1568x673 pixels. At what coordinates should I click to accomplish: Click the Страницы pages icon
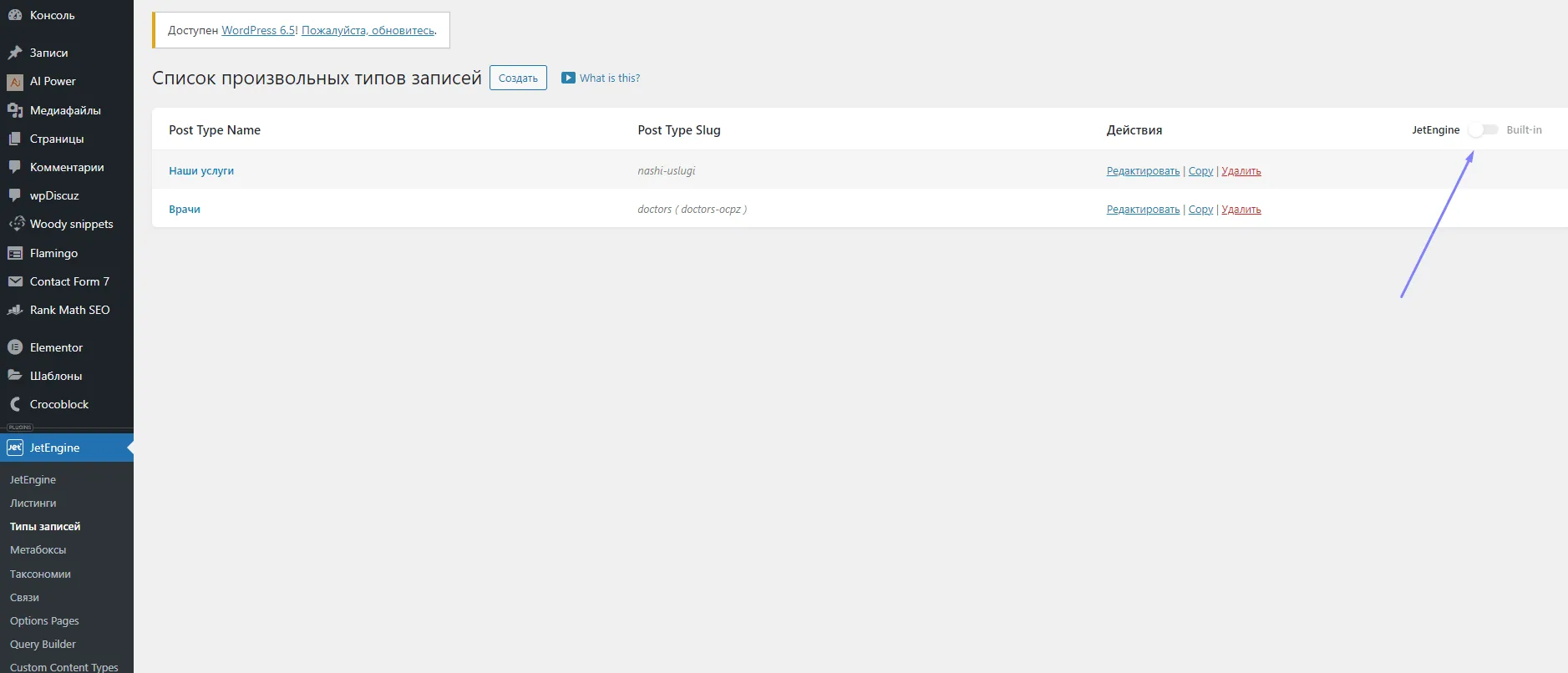click(14, 139)
